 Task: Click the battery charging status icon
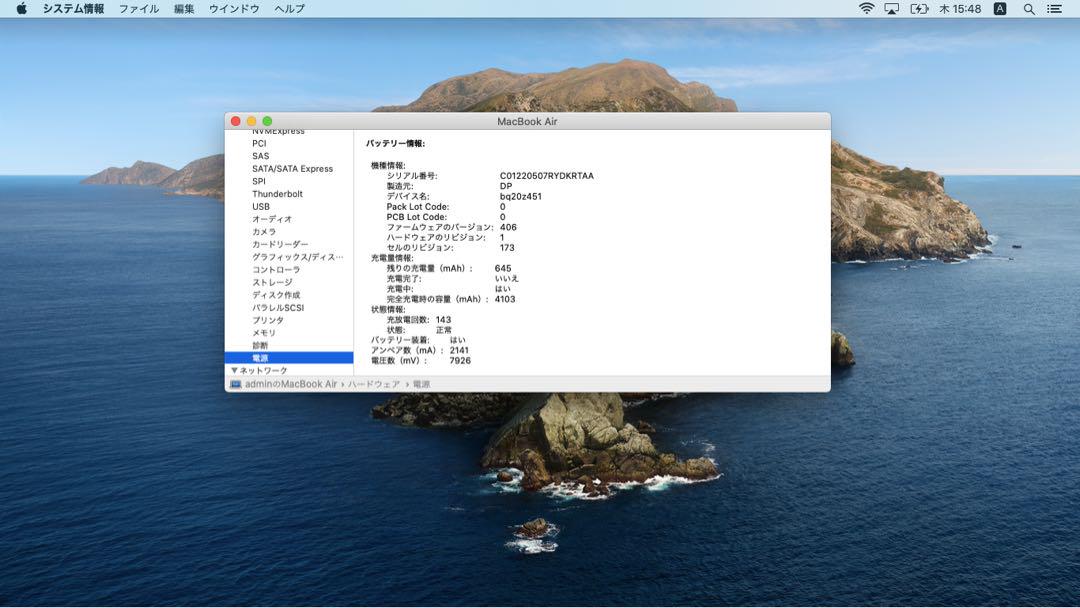click(x=920, y=9)
